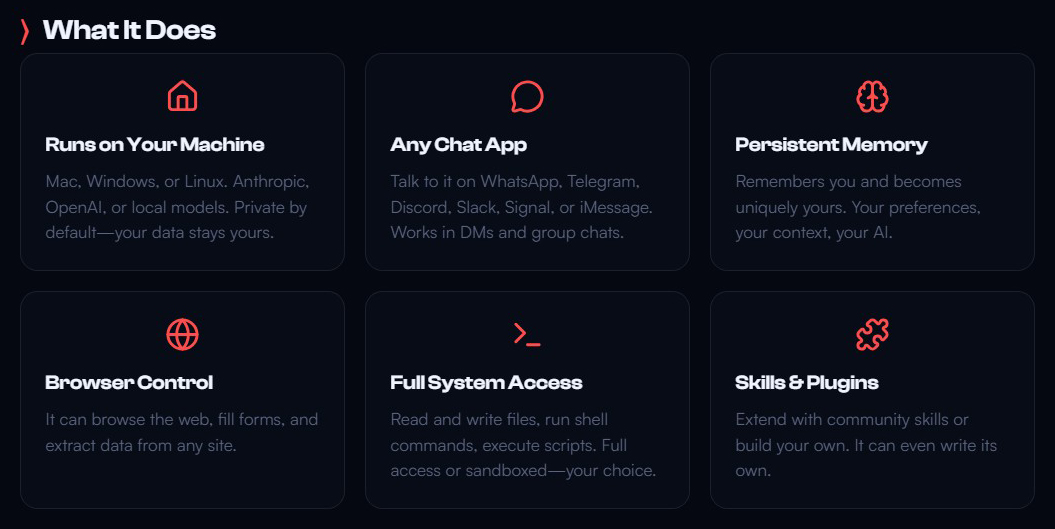Click the house icon above Runs on Your Machine
Image resolution: width=1055 pixels, height=529 pixels.
(182, 96)
